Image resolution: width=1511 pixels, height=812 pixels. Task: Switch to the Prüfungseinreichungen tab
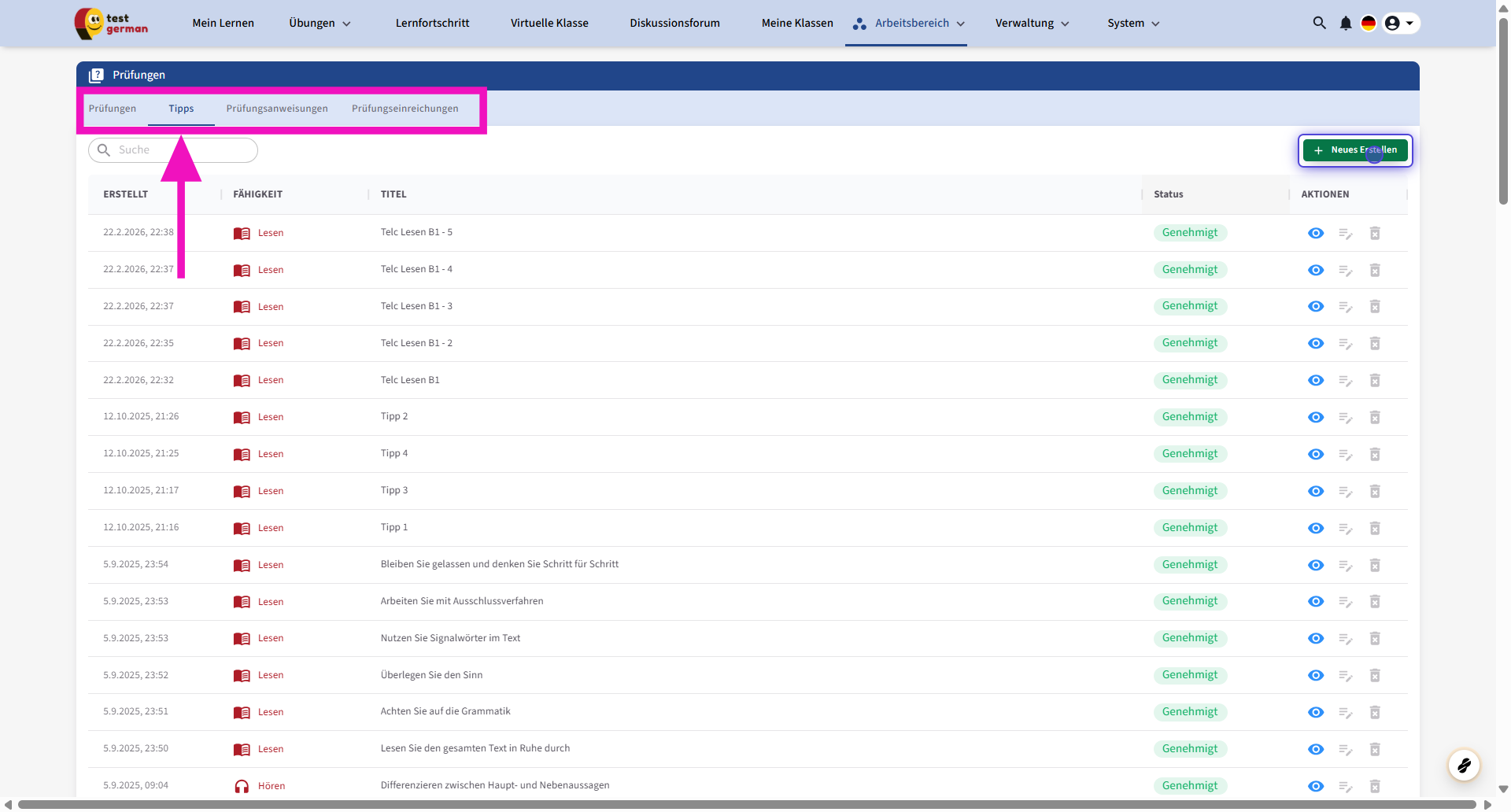click(405, 109)
